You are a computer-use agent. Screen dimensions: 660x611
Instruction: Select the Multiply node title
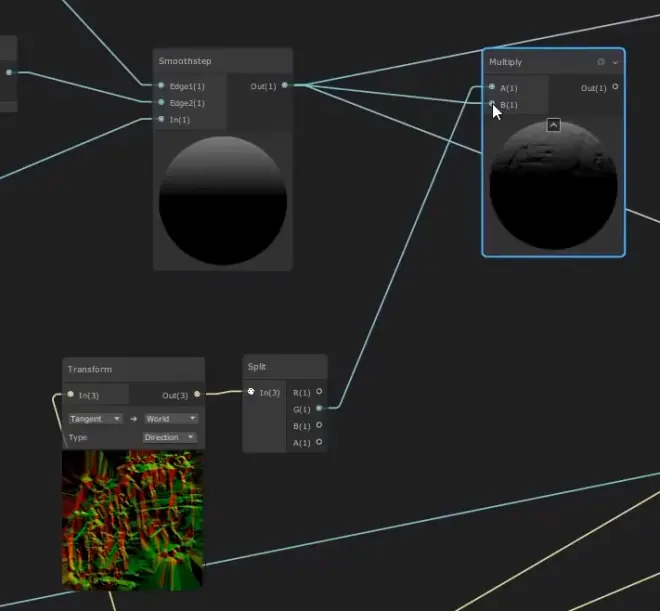(505, 62)
